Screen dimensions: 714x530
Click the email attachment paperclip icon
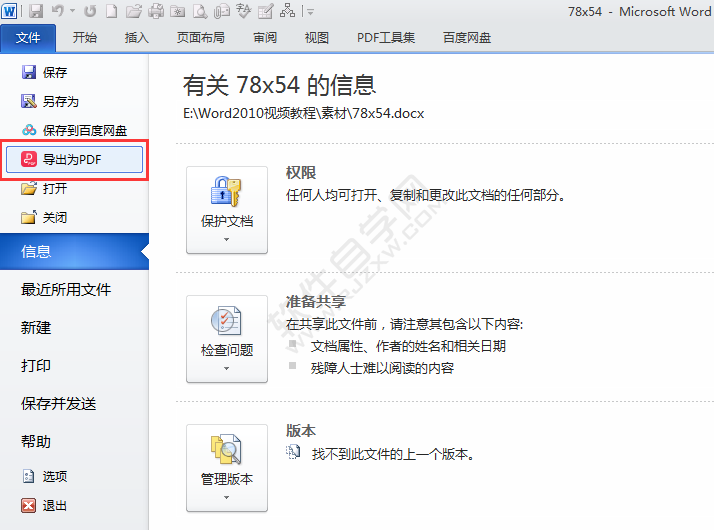[222, 11]
